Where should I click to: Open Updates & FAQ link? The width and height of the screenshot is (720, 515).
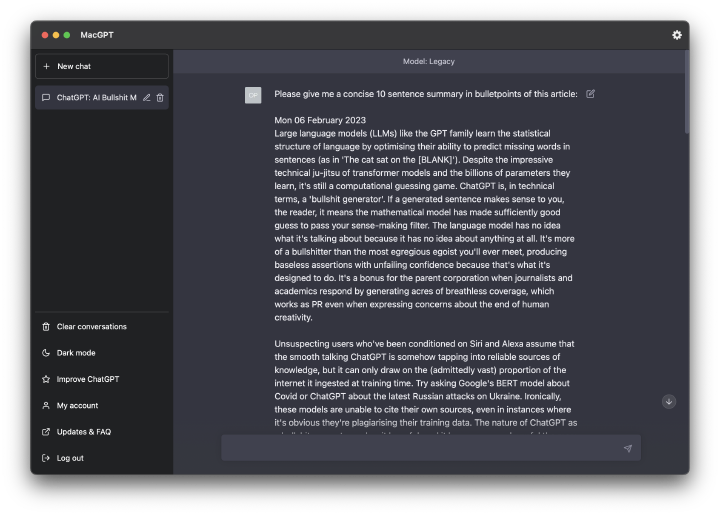(102, 432)
